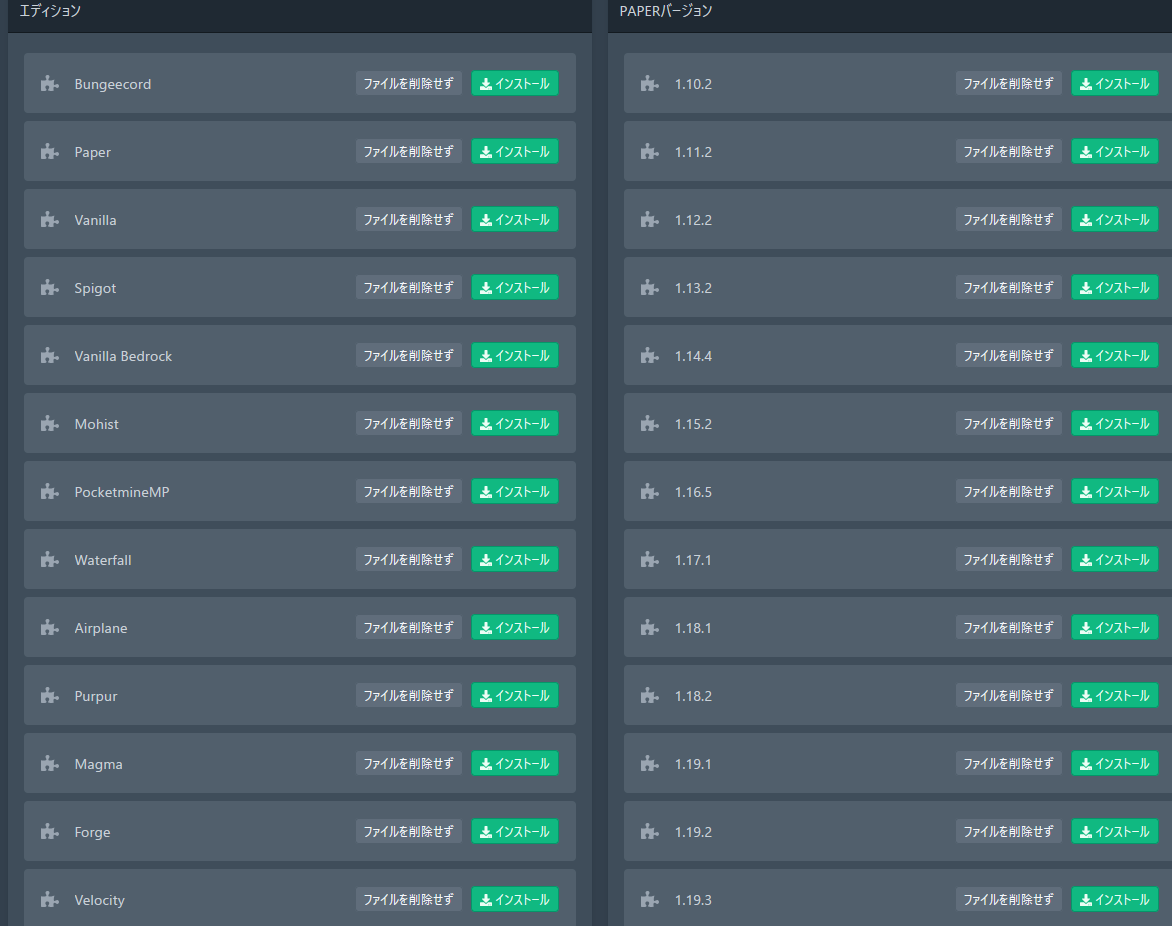Toggle ファイルを削除せず for version 1.18.2
Screen dimensions: 1172x926
[x=1008, y=696]
